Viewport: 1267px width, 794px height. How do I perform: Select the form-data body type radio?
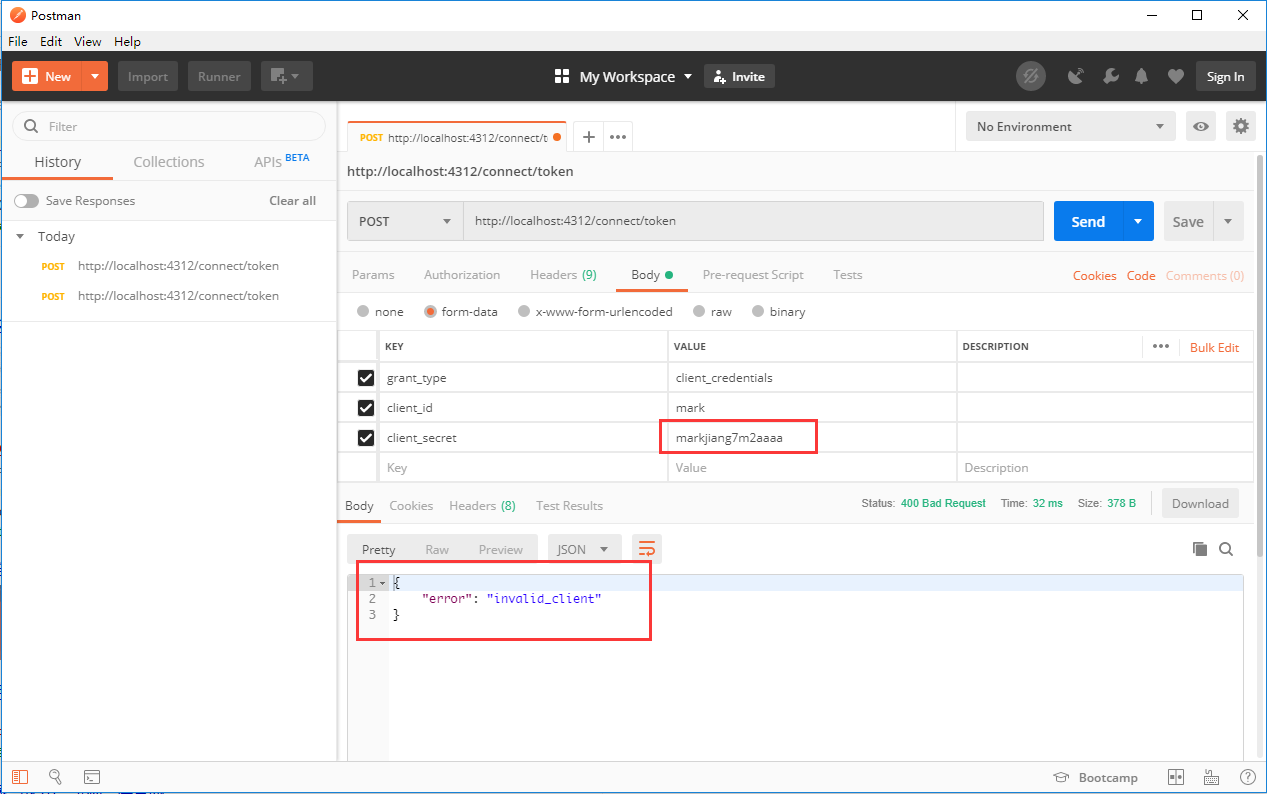[430, 311]
